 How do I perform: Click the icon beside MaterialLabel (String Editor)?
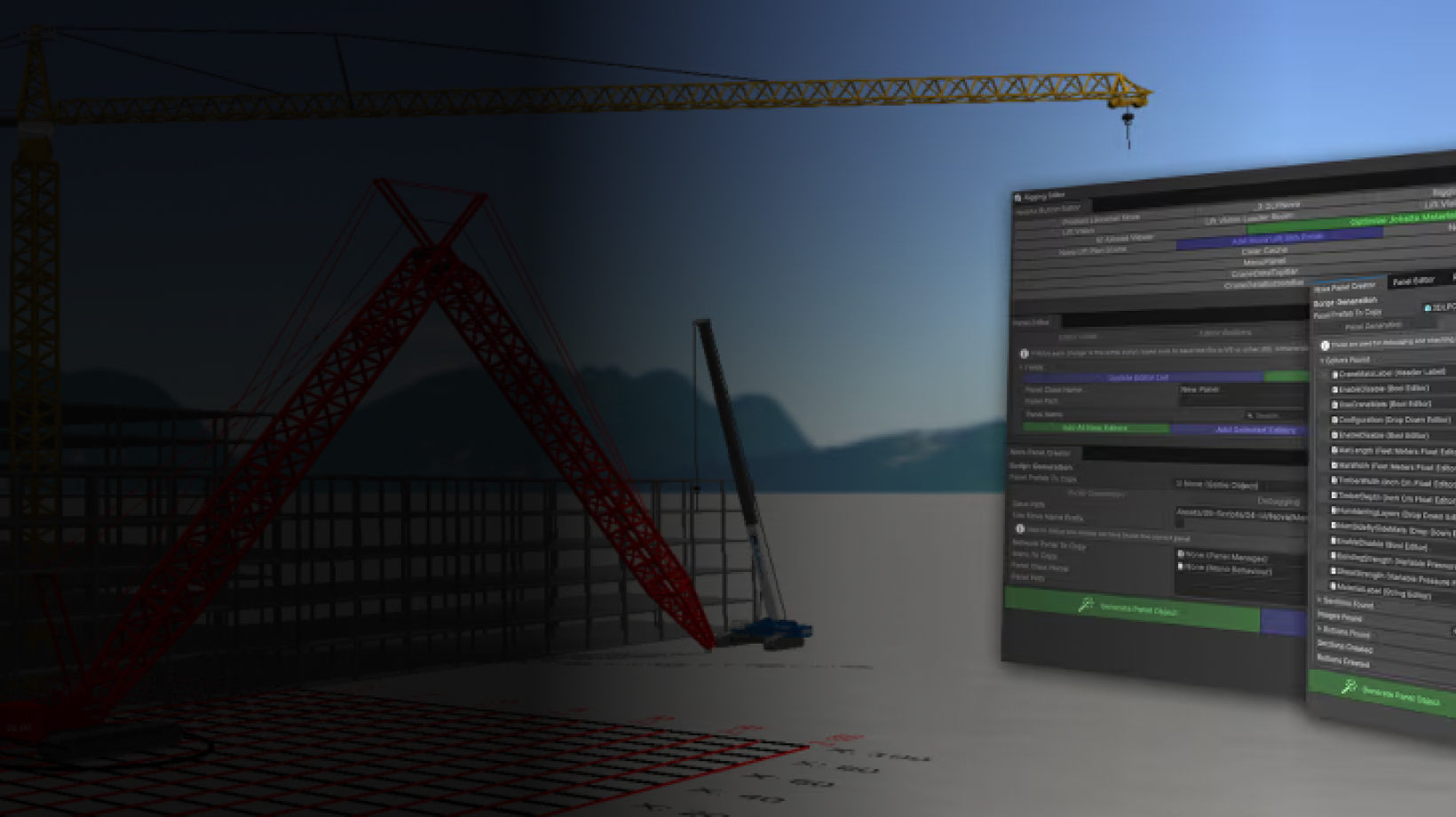pos(1333,586)
